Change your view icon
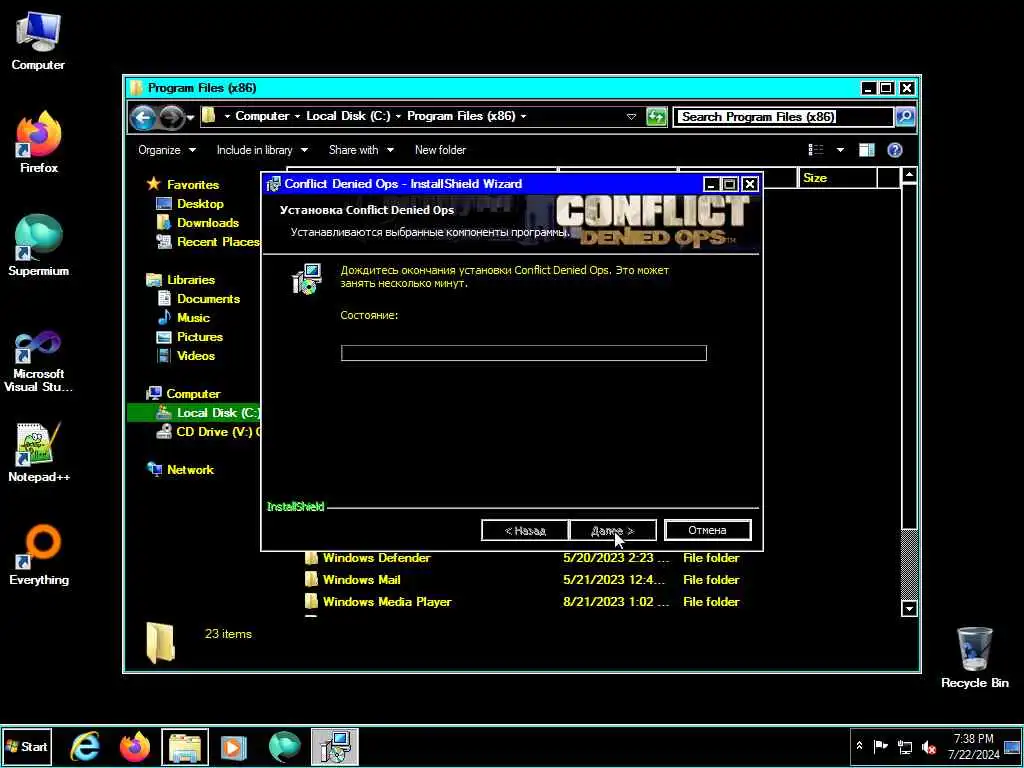This screenshot has width=1024, height=768. coord(816,150)
